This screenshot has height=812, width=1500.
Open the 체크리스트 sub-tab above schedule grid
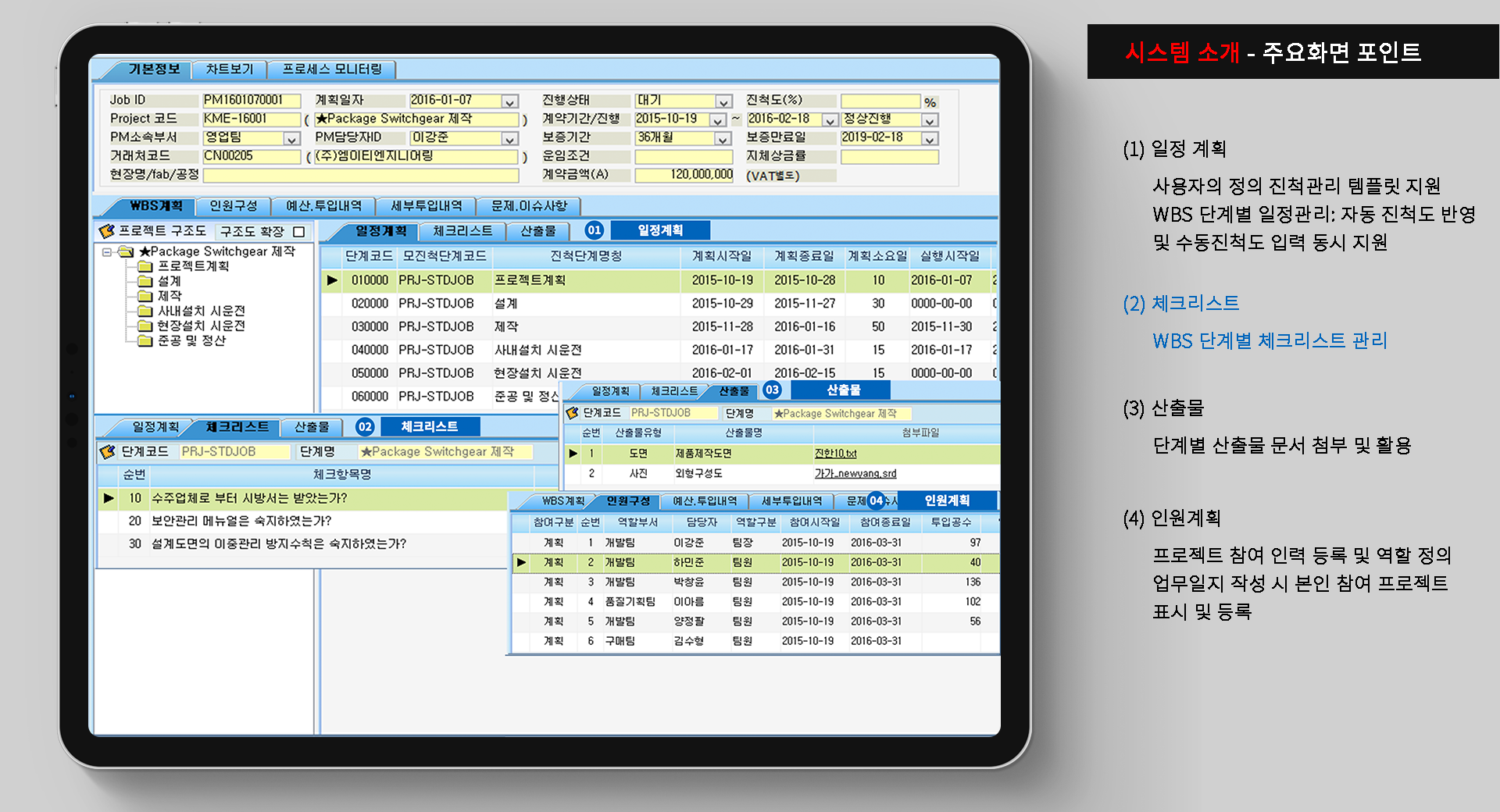462,231
